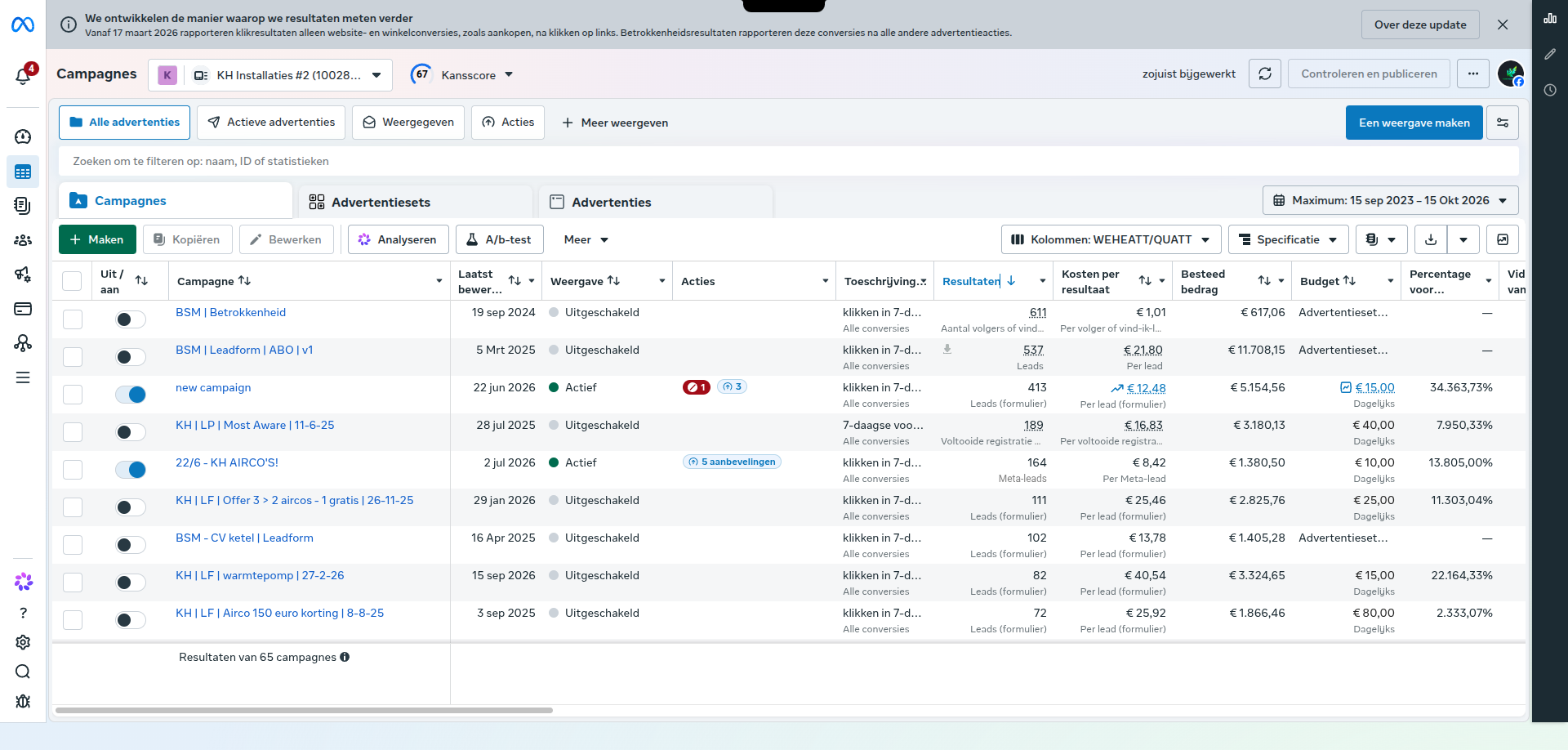This screenshot has height=750, width=1568.
Task: Select the Weergegeven view tab
Action: (x=408, y=123)
